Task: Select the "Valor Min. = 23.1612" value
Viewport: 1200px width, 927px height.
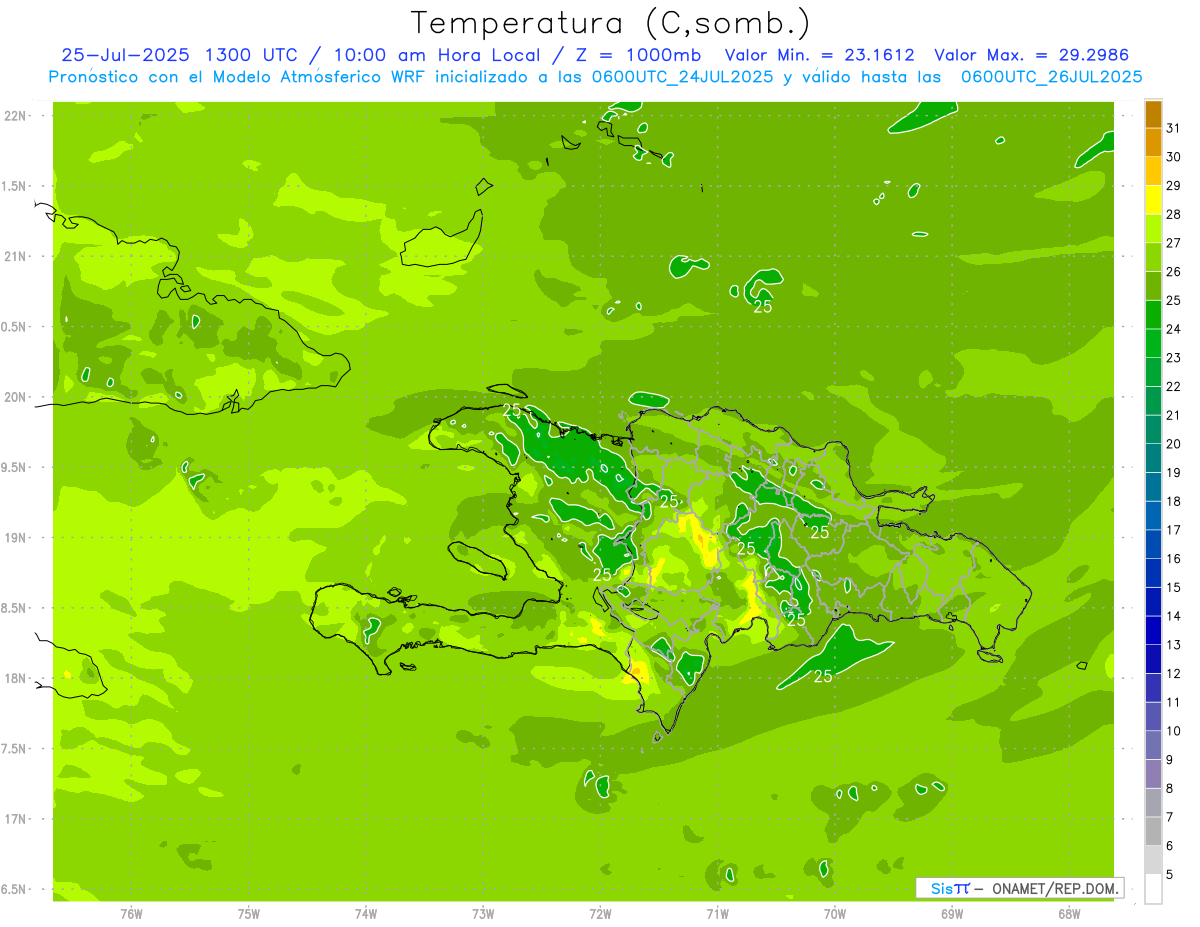Action: pyautogui.click(x=819, y=55)
